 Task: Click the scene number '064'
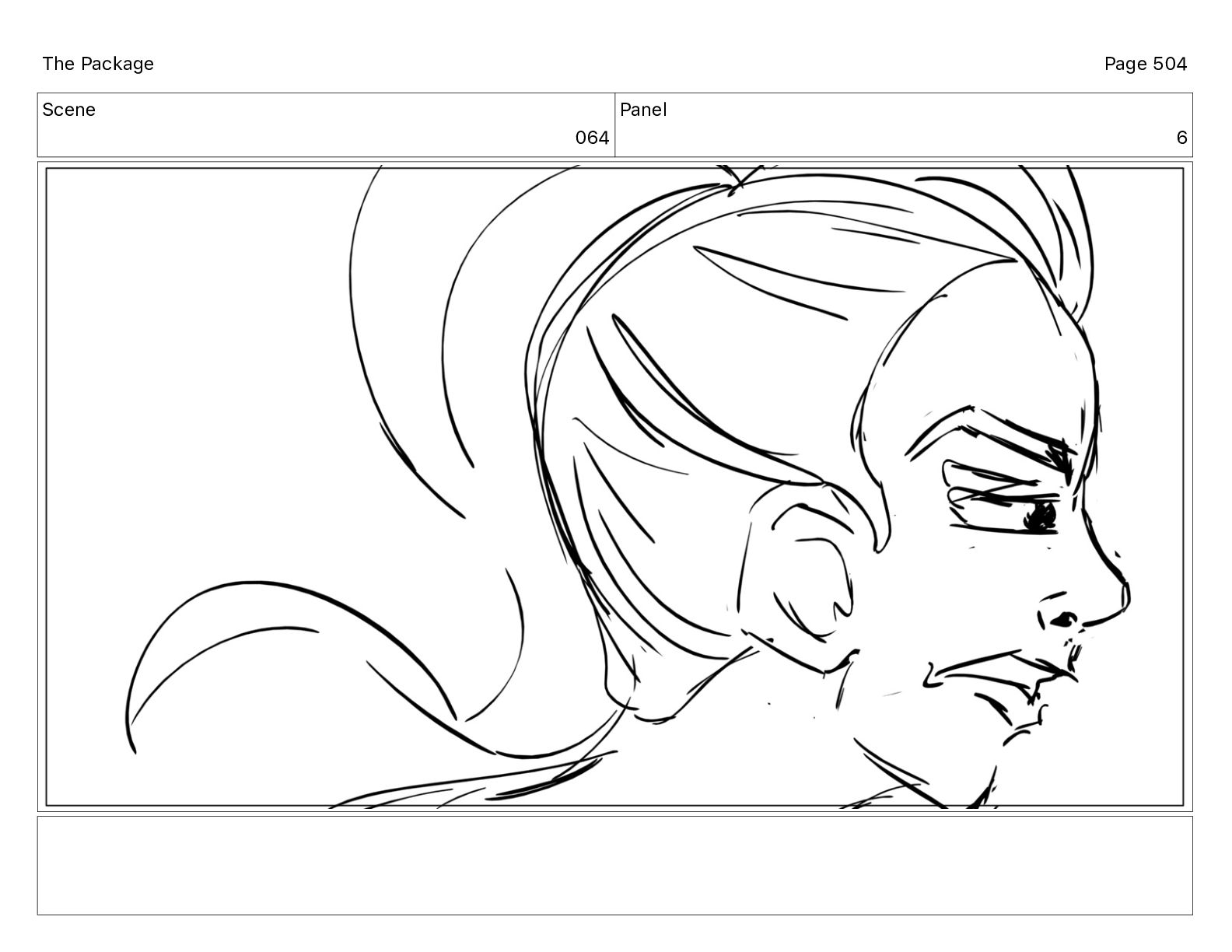pos(592,138)
